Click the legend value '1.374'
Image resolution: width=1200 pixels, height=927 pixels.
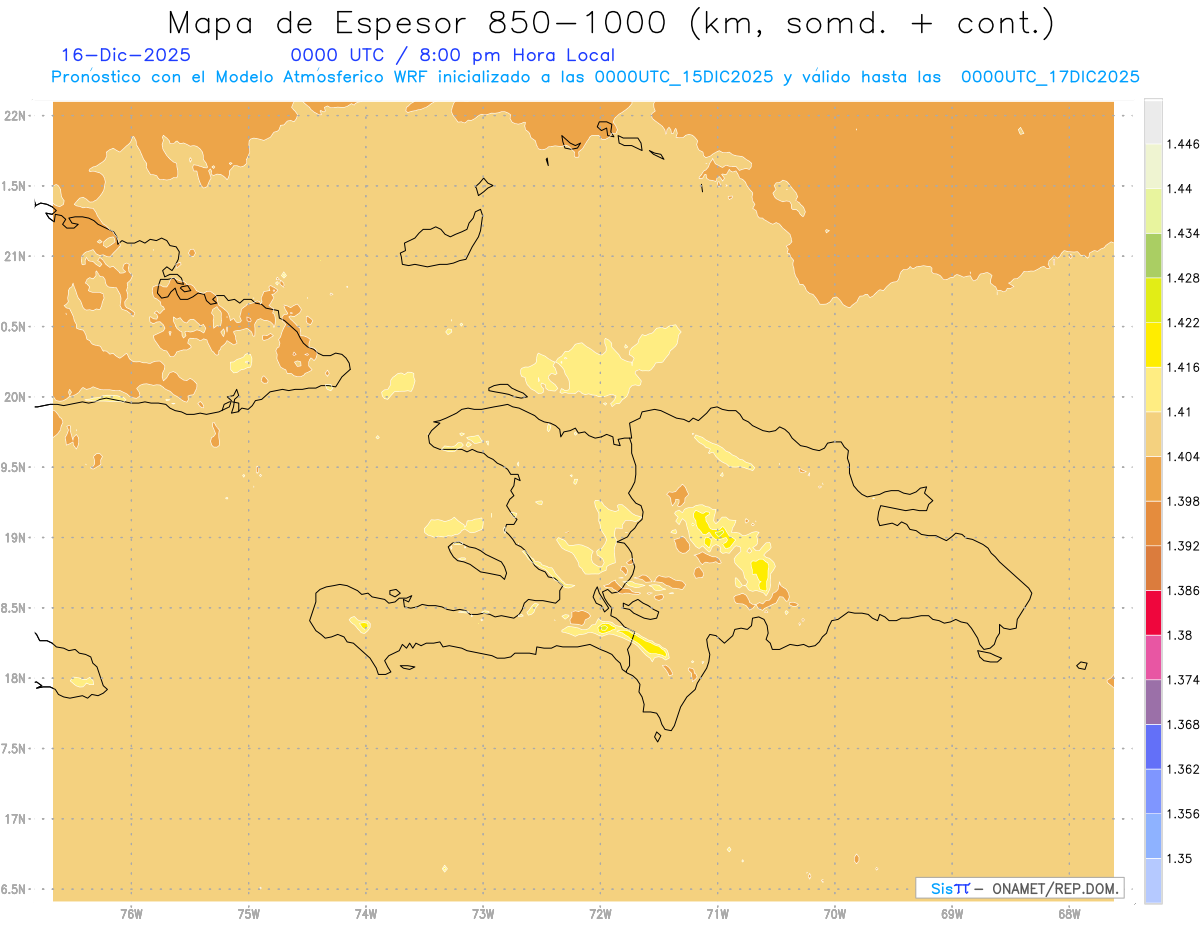point(1183,680)
